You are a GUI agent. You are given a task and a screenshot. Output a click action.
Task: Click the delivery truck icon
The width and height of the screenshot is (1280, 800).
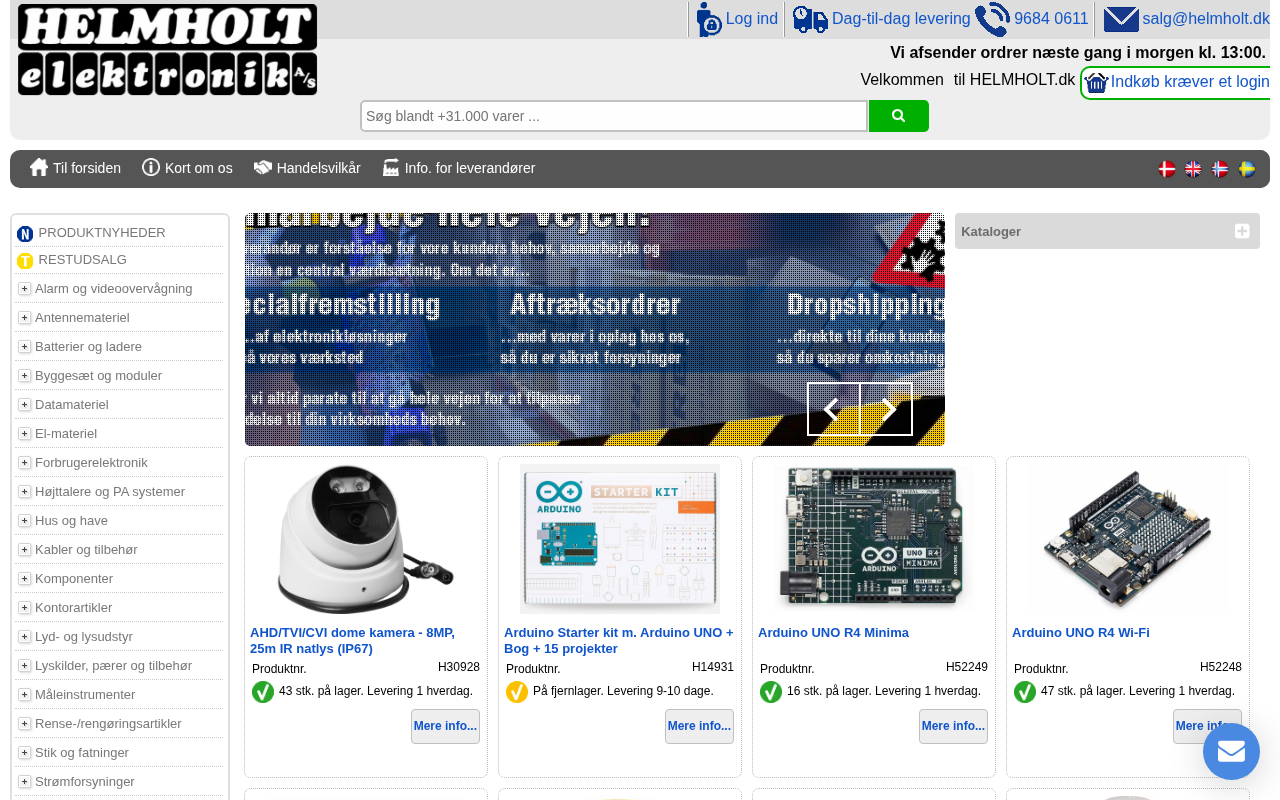coord(810,19)
